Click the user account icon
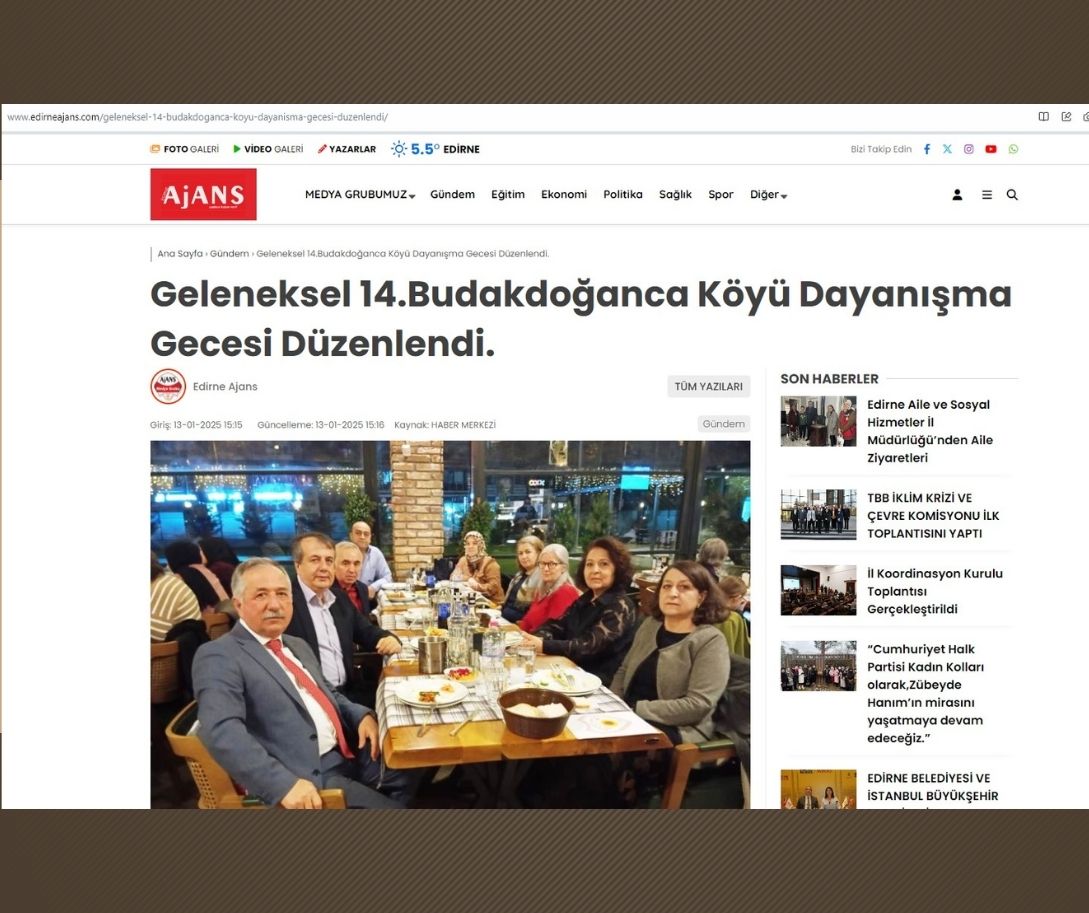 [x=957, y=195]
